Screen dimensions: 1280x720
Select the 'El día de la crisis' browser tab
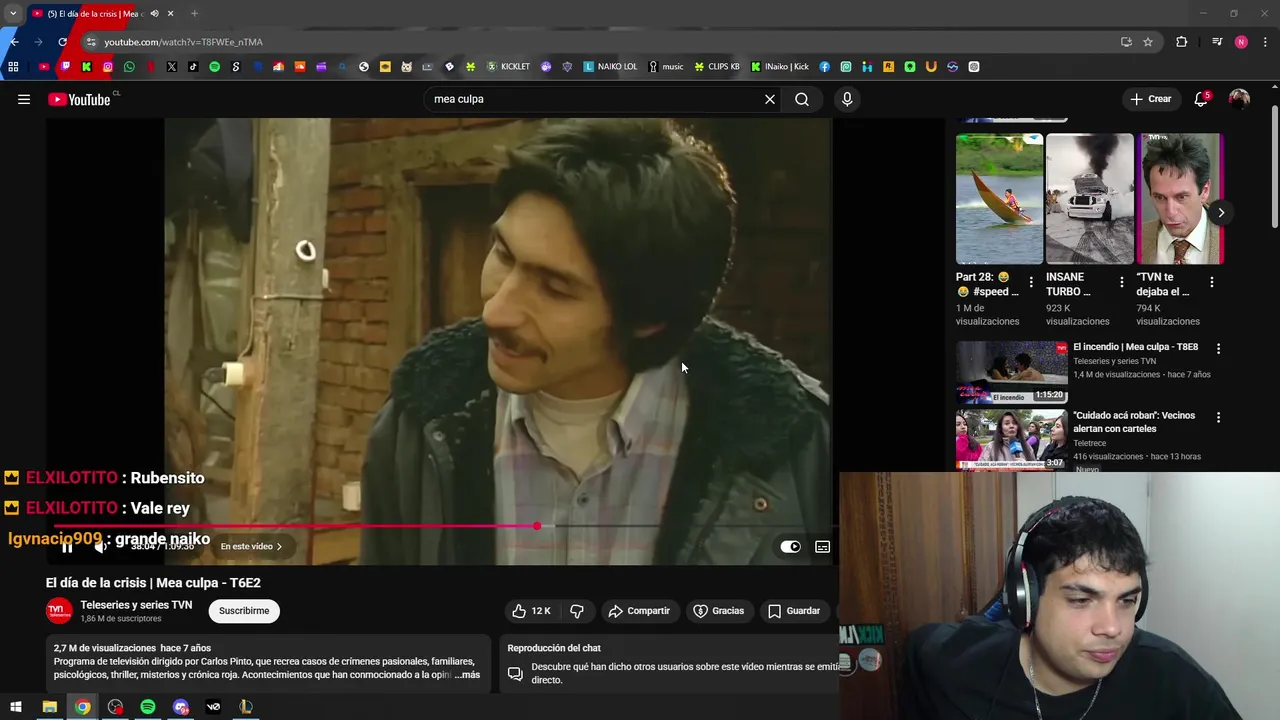point(95,14)
